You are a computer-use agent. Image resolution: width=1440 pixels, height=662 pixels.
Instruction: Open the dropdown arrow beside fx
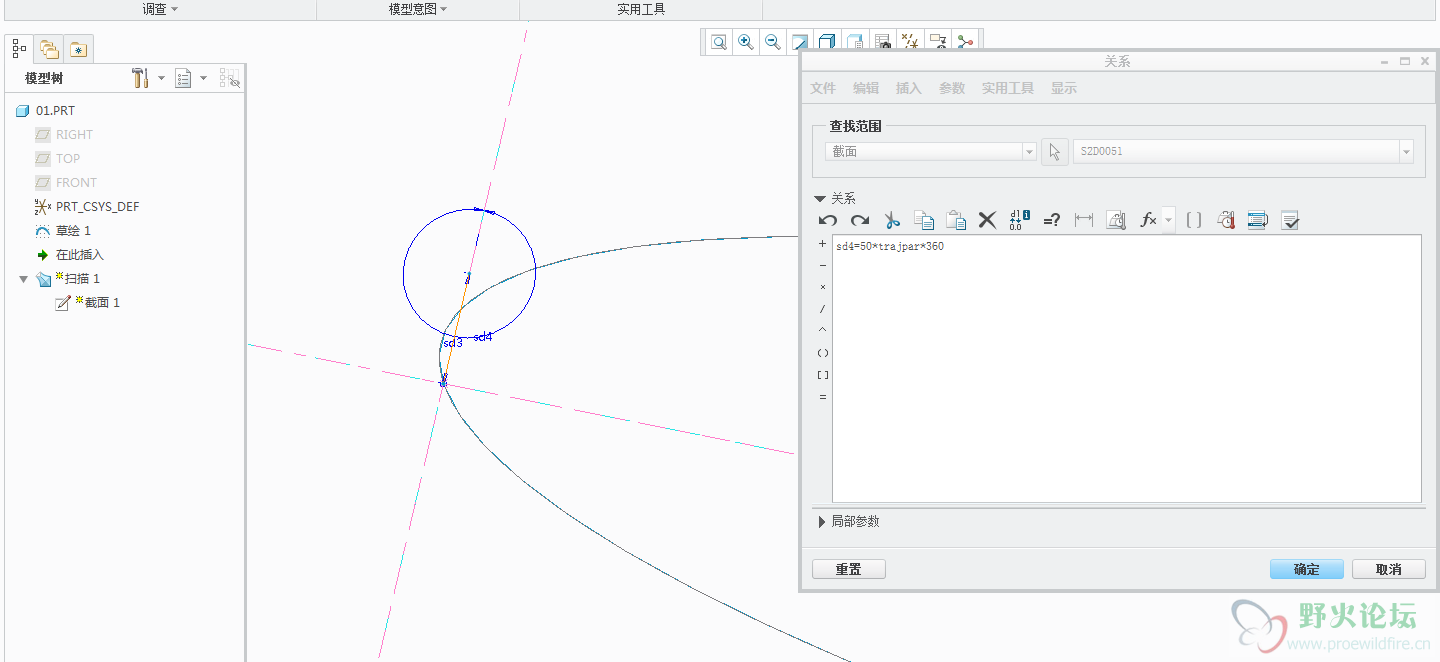click(1168, 220)
